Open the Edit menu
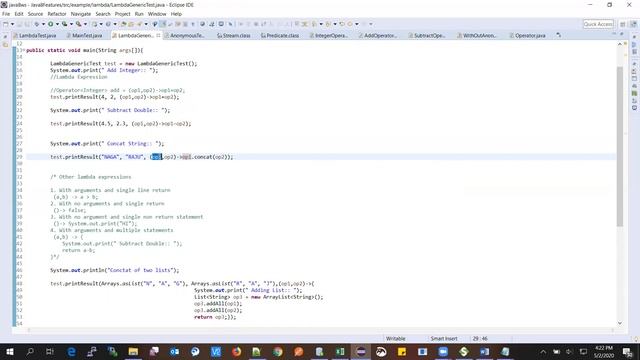The width and height of the screenshot is (640, 360). point(19,14)
